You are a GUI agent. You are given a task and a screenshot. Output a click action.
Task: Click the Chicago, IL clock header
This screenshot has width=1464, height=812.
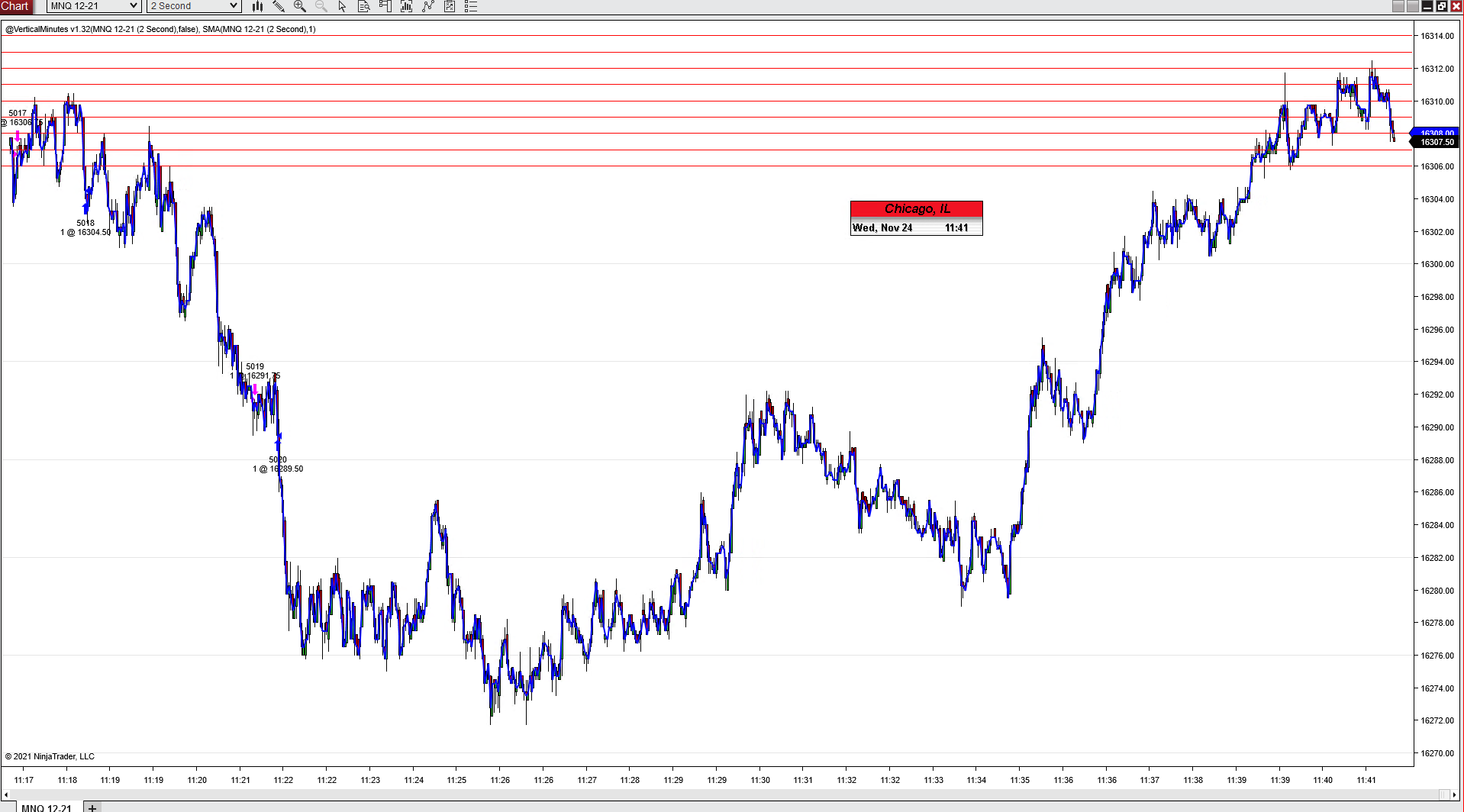[917, 209]
